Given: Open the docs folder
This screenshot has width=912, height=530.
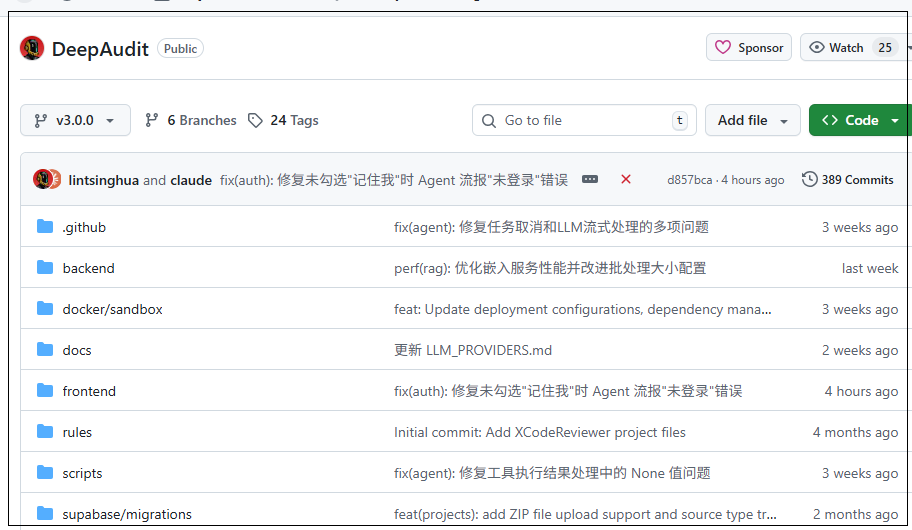Looking at the screenshot, I should tap(77, 350).
